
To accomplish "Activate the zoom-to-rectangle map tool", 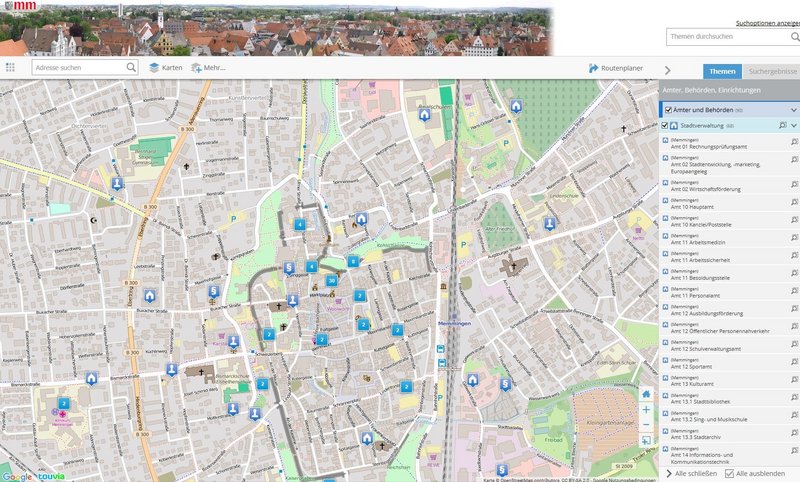I will click(646, 440).
